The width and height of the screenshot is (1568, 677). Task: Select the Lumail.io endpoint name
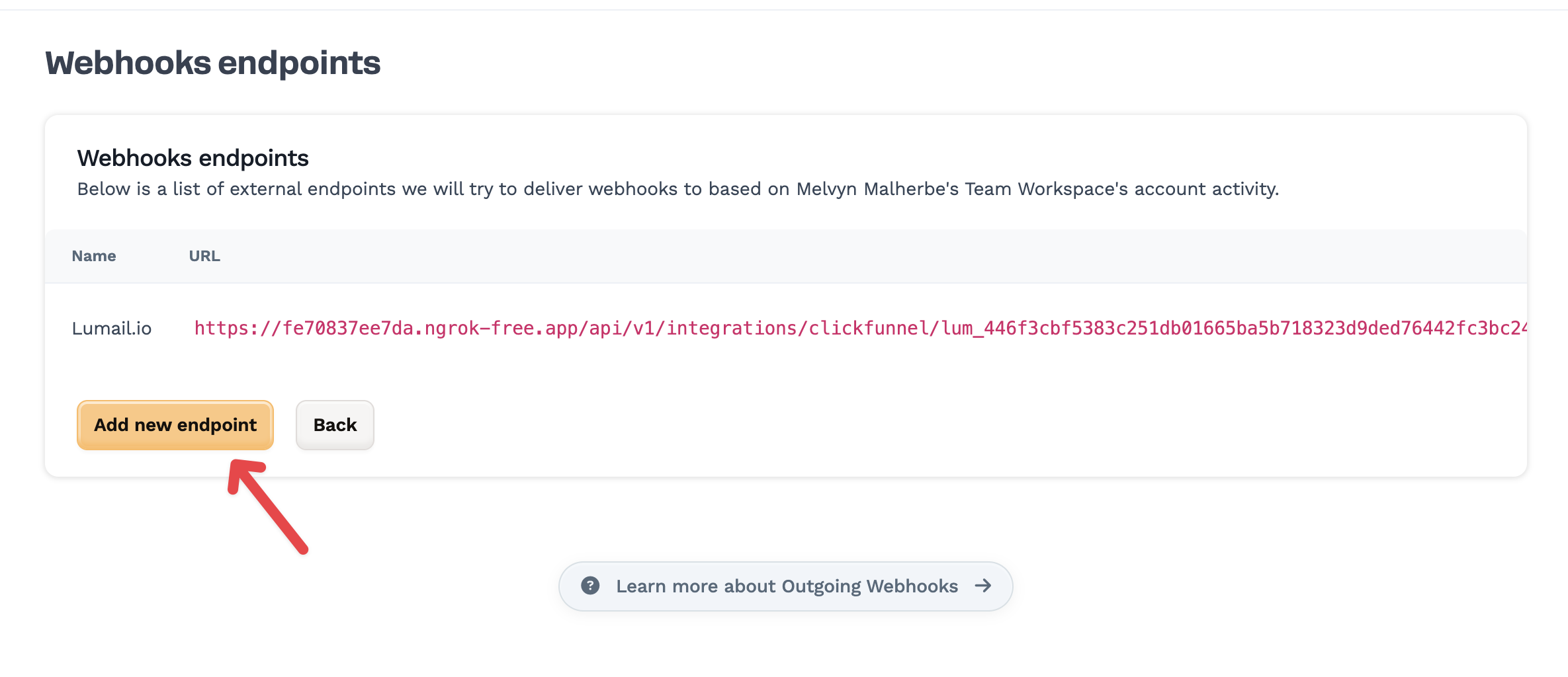112,329
